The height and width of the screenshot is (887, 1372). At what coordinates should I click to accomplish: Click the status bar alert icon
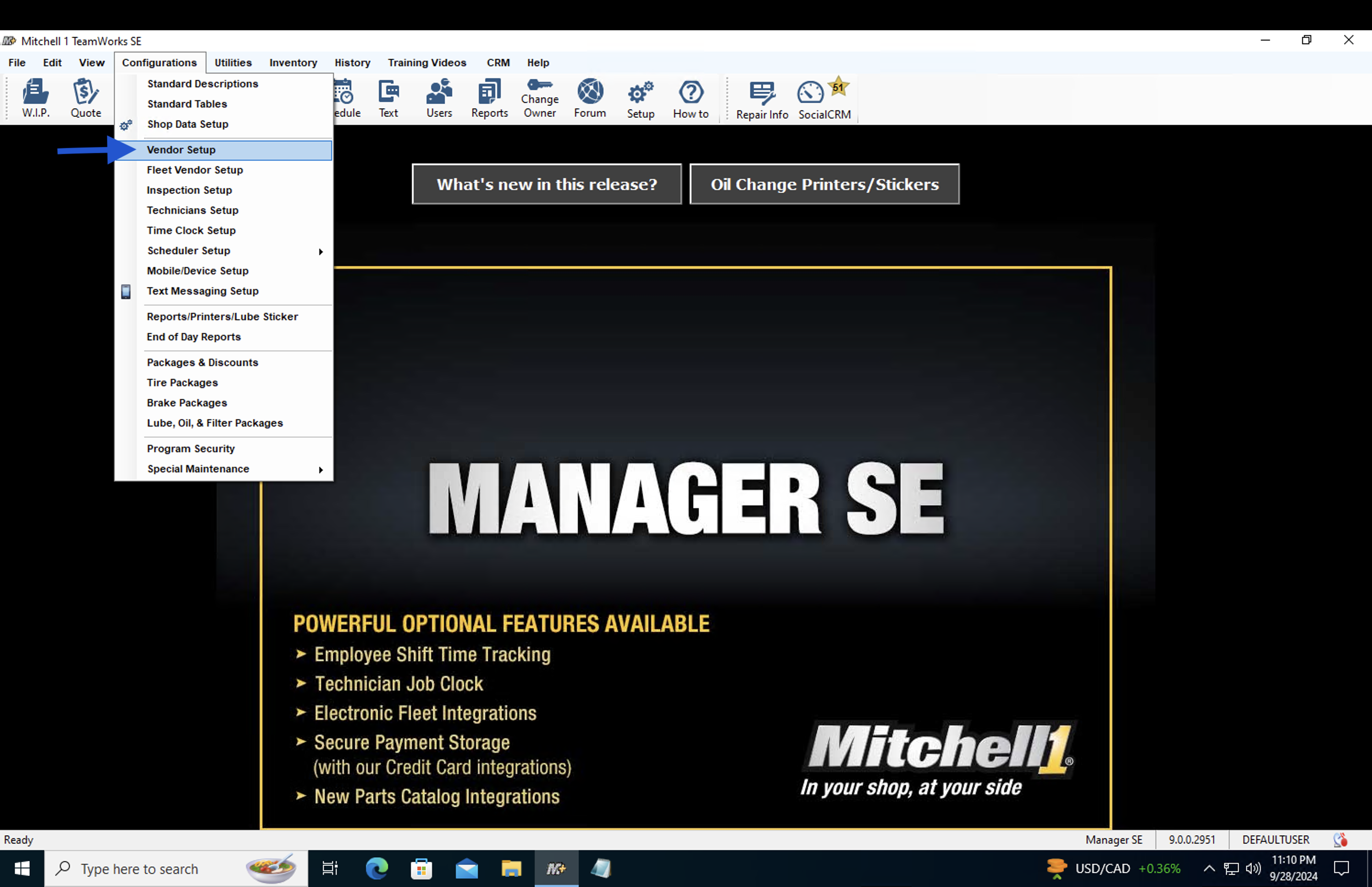pyautogui.click(x=1340, y=840)
